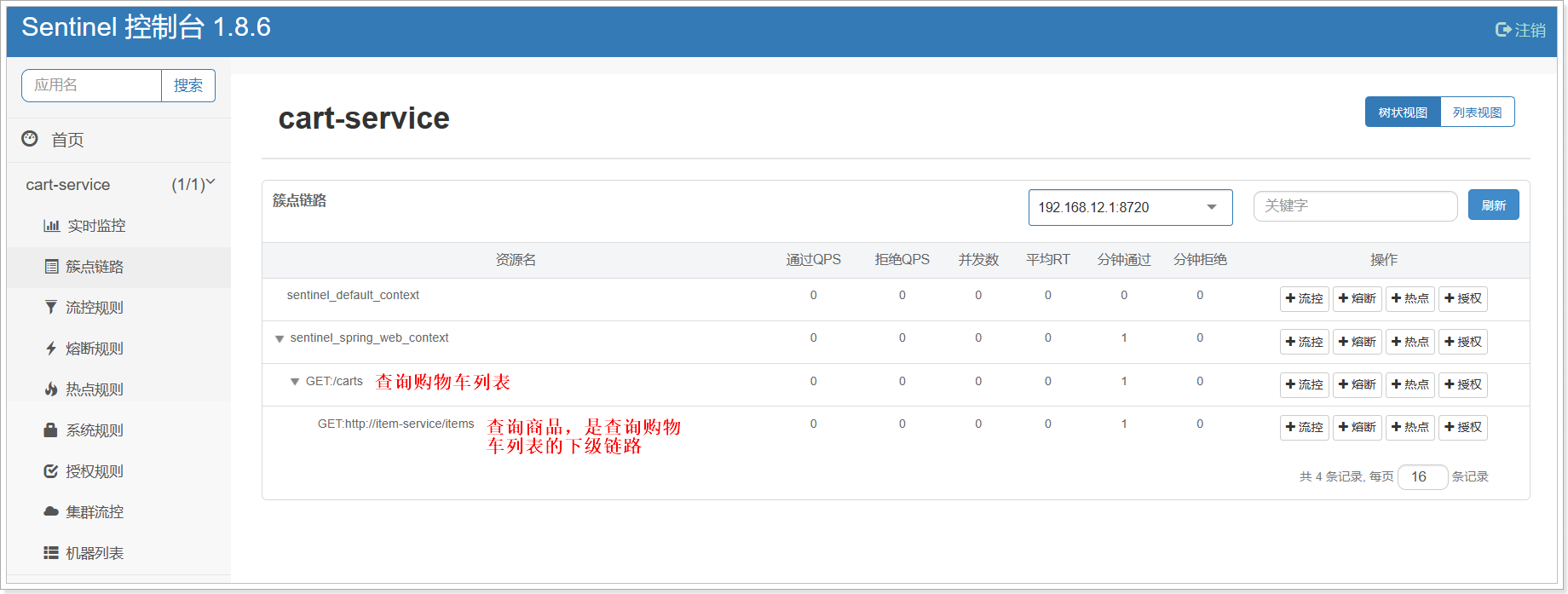Click the 系统规则 lock icon
This screenshot has width=1568, height=594.
coord(51,430)
